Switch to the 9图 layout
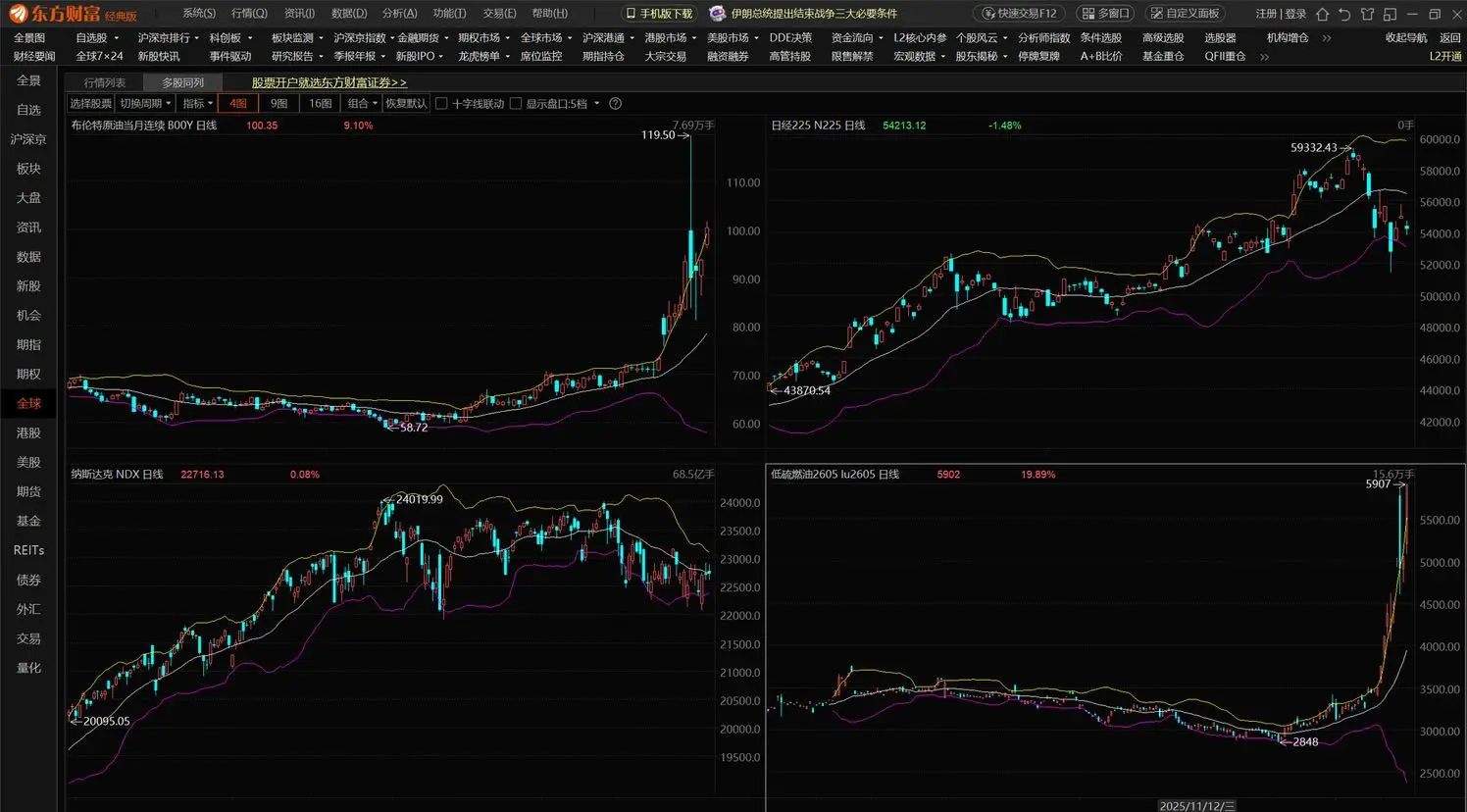 [279, 104]
